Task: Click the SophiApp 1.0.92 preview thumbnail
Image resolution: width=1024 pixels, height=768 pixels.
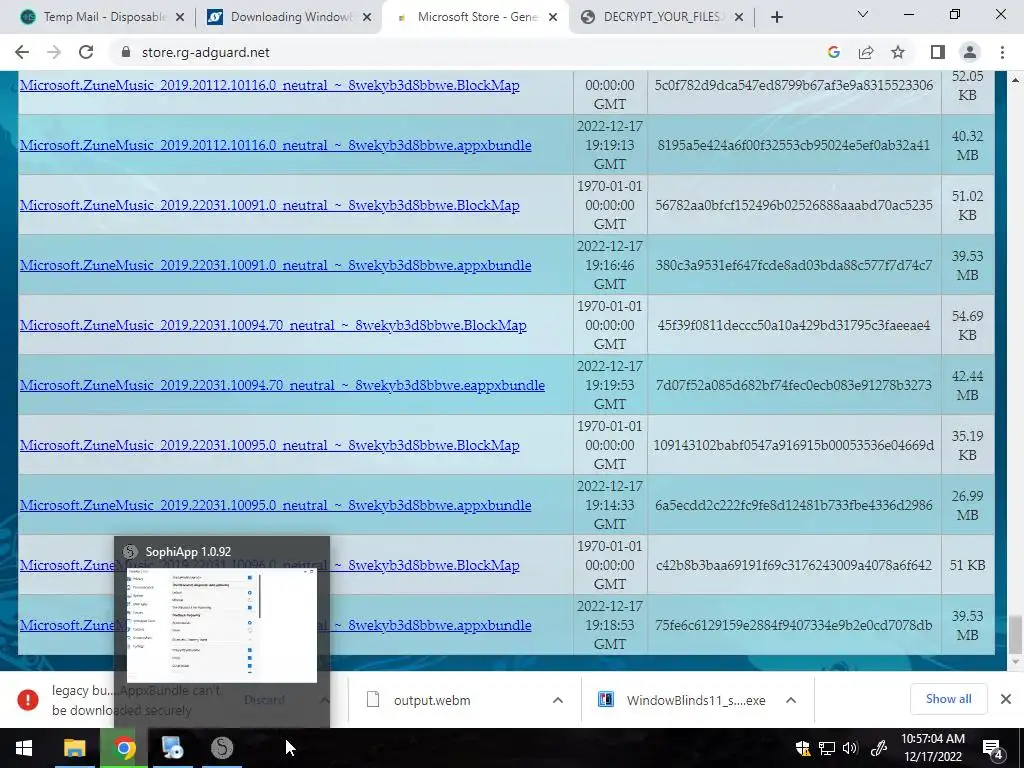Action: tap(221, 625)
